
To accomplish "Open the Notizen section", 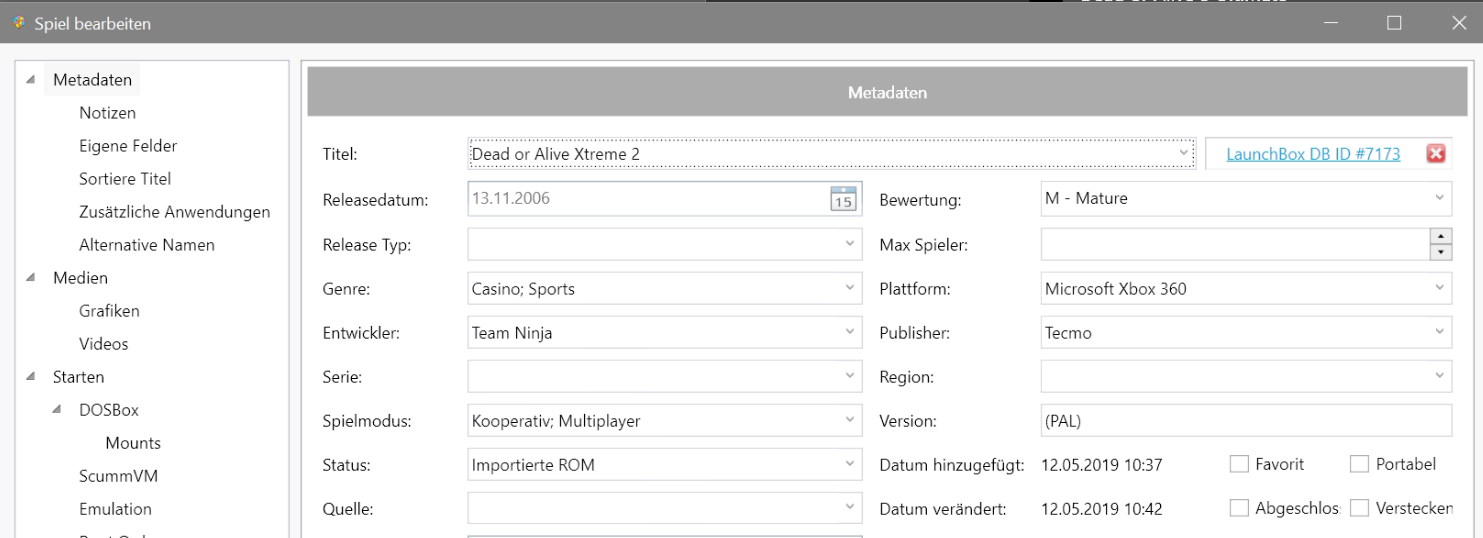I will click(107, 113).
